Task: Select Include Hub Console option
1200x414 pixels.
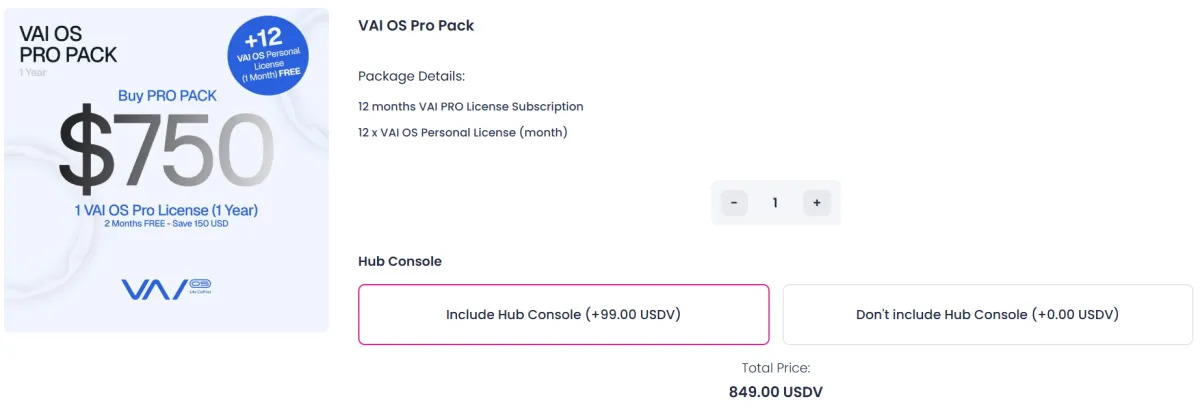Action: pyautogui.click(x=564, y=314)
